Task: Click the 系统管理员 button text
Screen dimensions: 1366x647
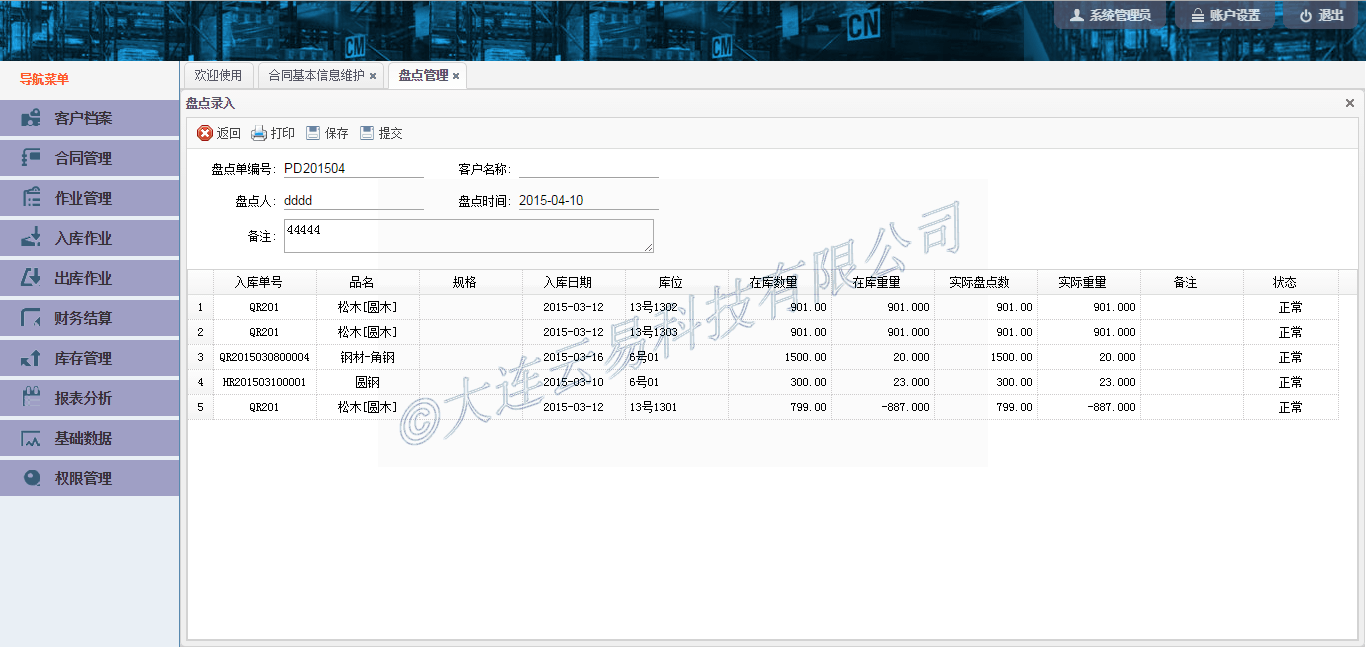Action: click(1120, 16)
